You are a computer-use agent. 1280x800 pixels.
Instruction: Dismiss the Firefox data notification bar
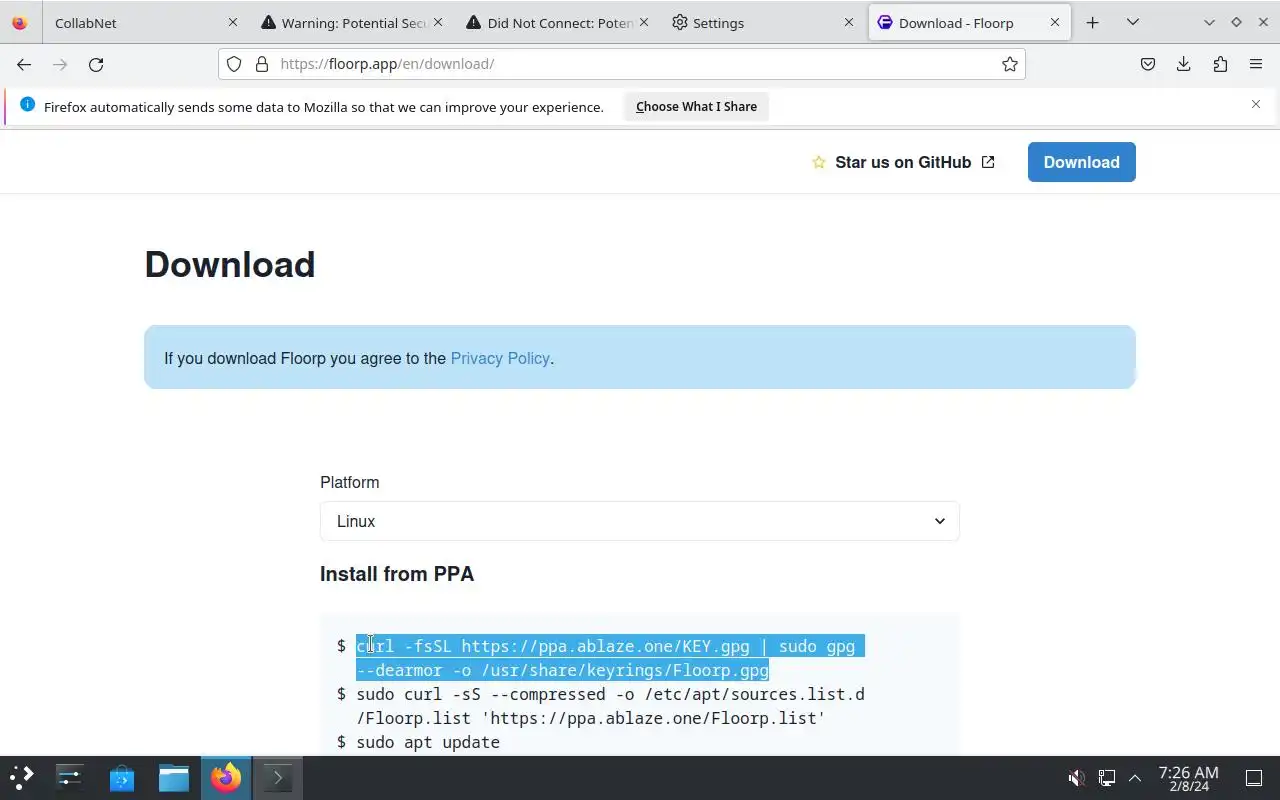click(x=1256, y=104)
